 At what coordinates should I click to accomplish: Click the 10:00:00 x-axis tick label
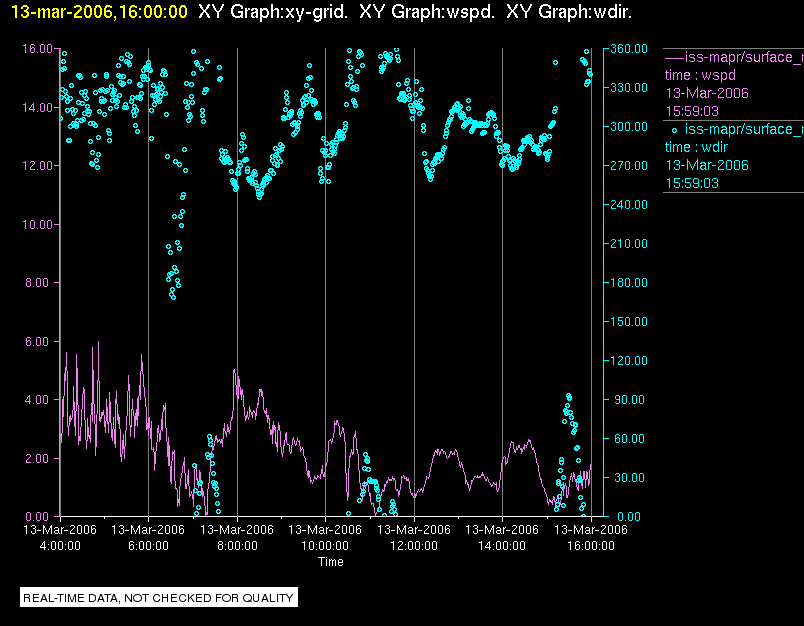point(325,546)
